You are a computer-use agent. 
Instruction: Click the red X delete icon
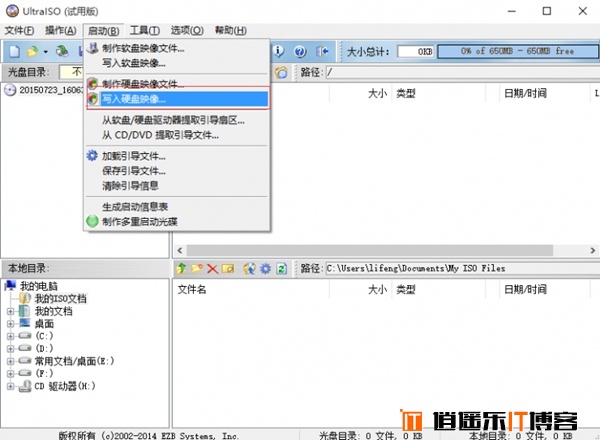(x=212, y=269)
